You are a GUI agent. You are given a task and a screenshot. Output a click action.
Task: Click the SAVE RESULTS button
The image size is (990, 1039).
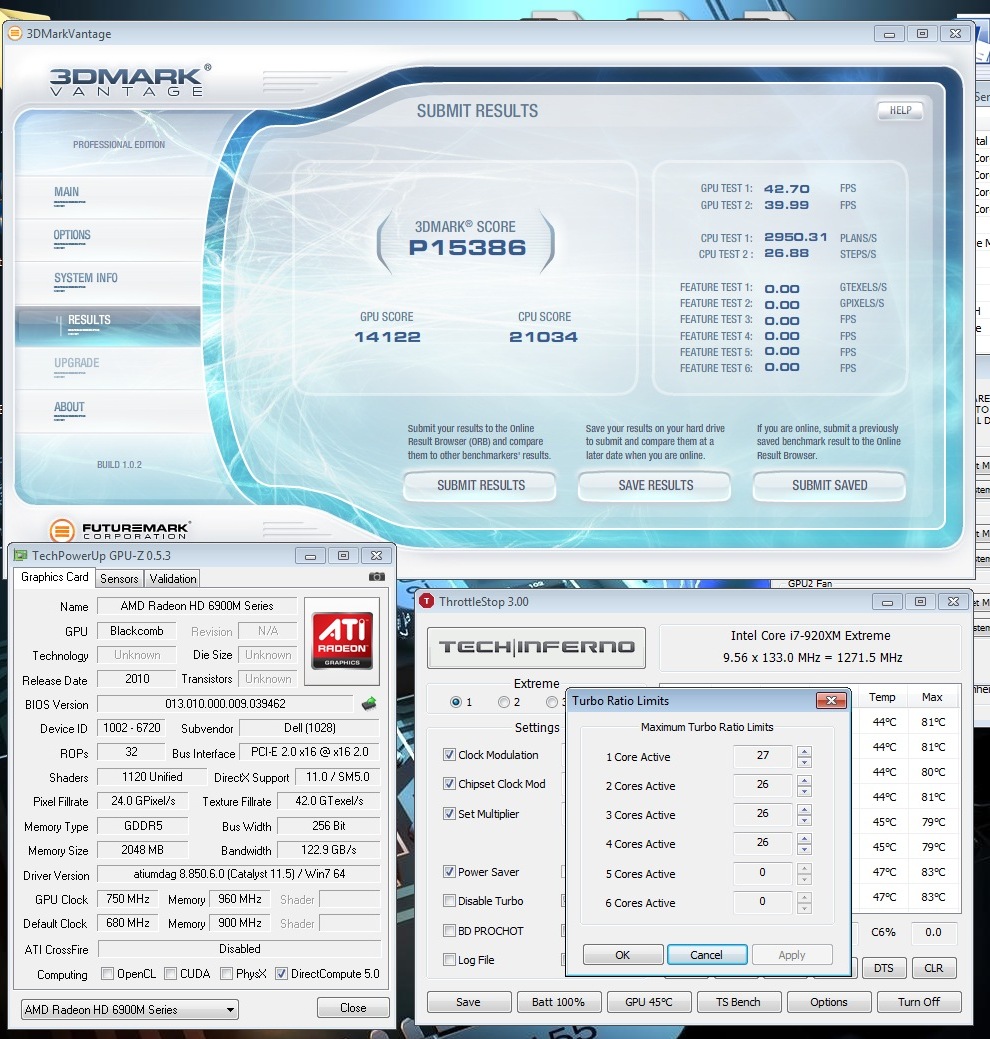(655, 486)
